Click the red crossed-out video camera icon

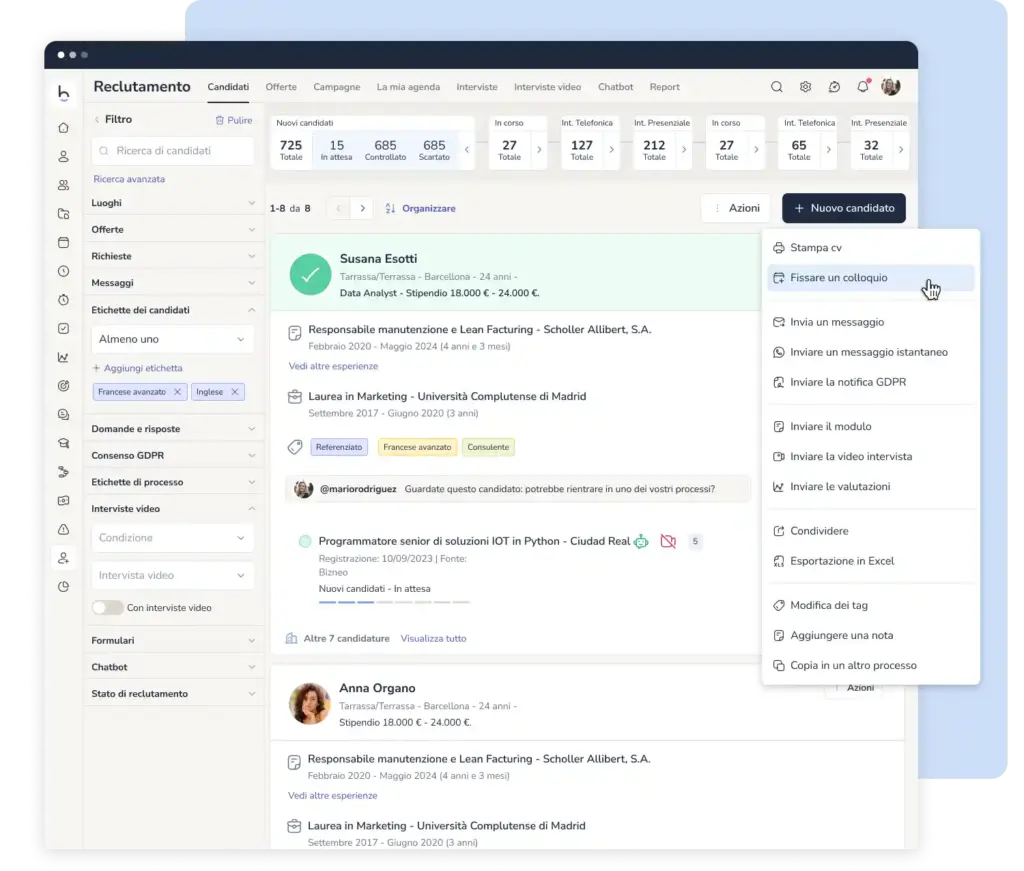[x=667, y=541]
